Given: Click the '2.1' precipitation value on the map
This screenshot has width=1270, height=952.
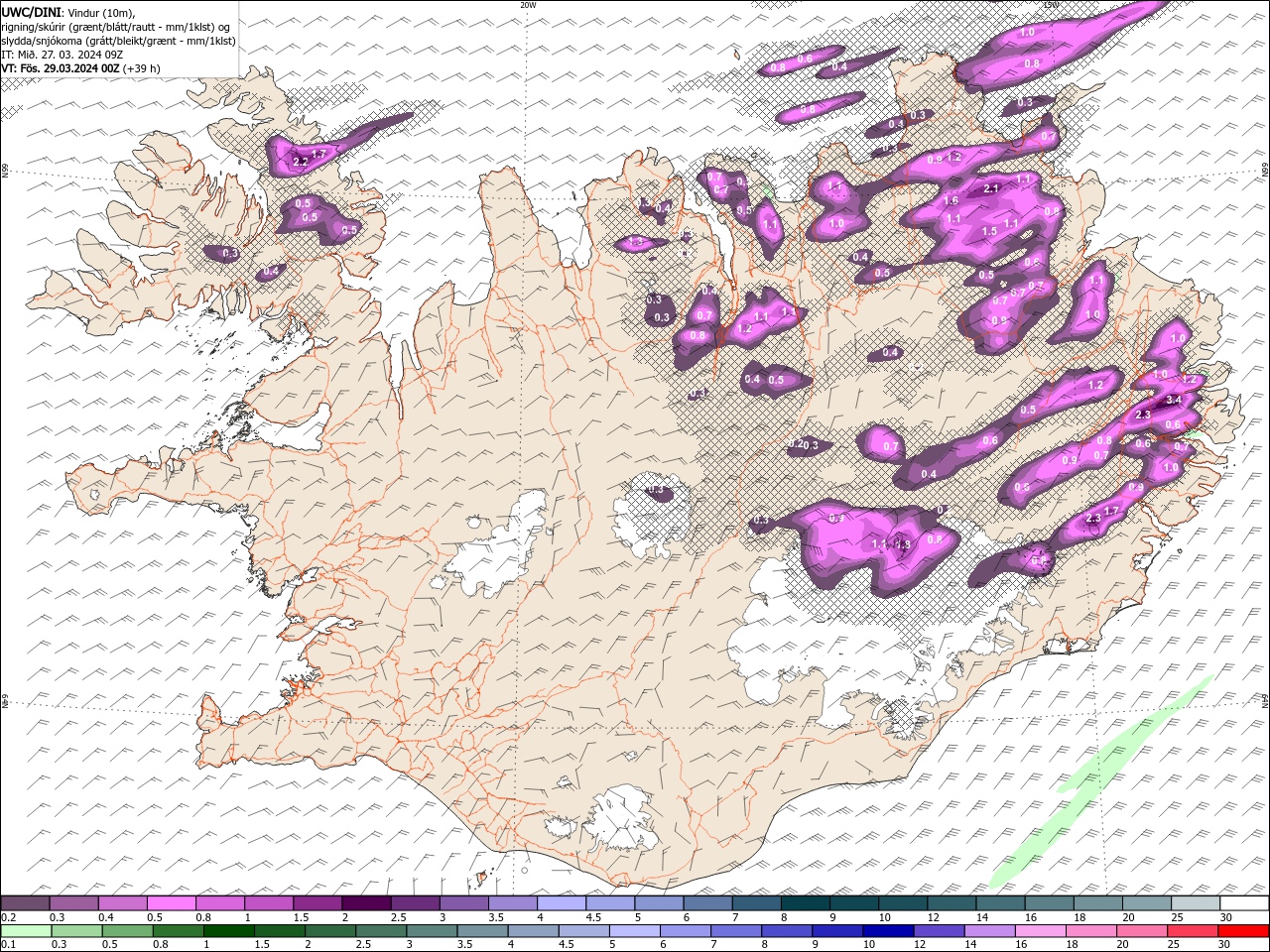Looking at the screenshot, I should [x=990, y=188].
